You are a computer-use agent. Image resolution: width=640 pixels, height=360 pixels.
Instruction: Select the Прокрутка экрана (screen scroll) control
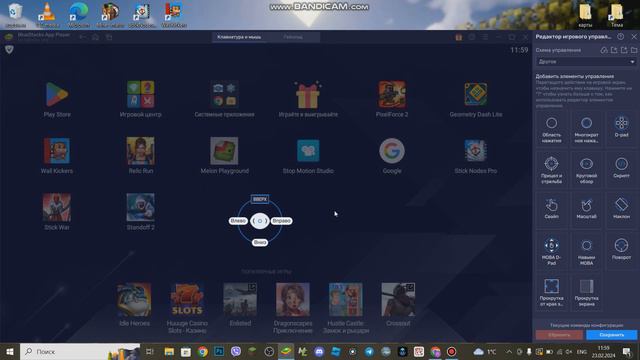587,292
